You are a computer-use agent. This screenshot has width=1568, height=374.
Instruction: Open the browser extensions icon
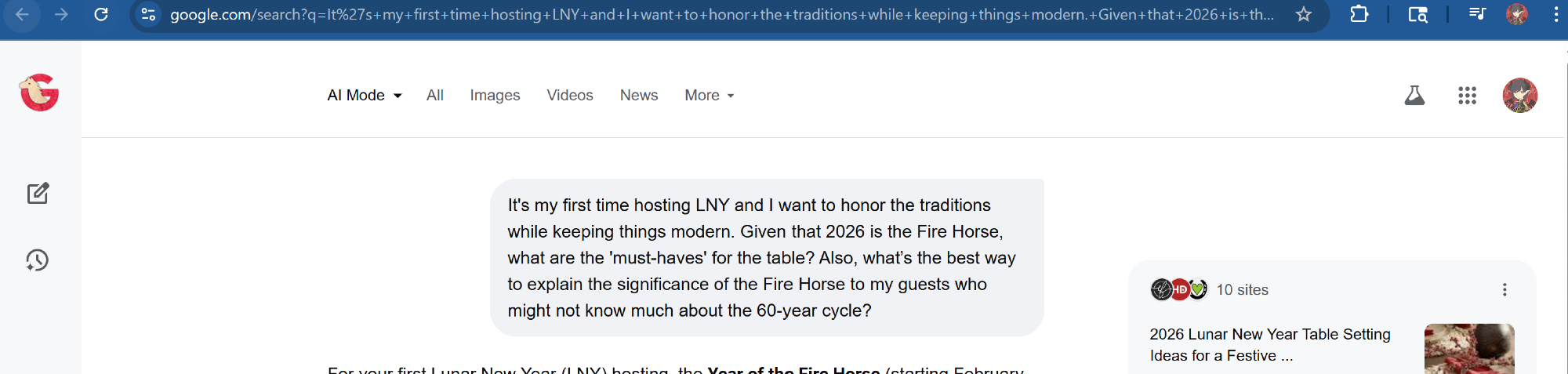tap(1359, 14)
